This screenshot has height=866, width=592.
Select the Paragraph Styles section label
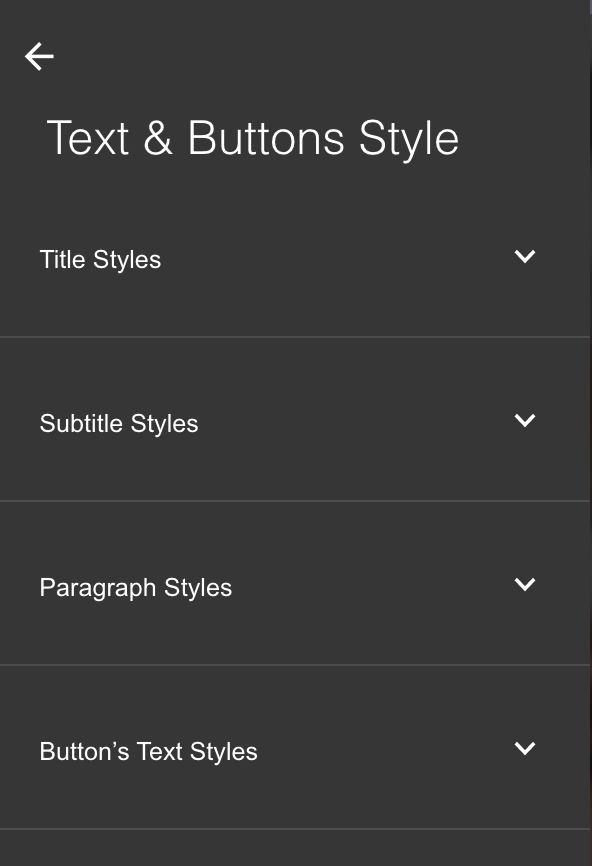tap(136, 588)
